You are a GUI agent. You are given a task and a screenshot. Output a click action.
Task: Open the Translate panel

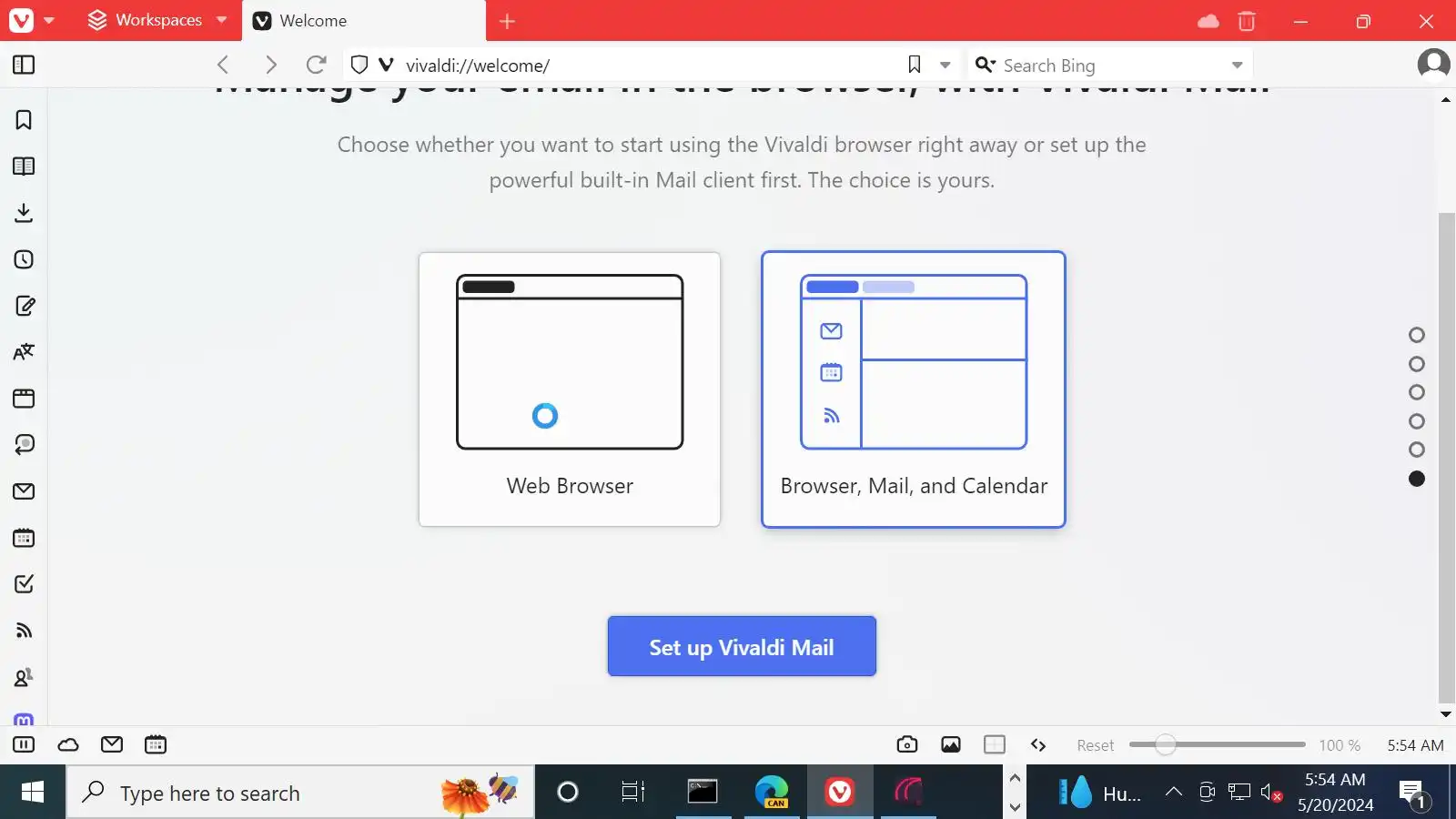click(24, 352)
